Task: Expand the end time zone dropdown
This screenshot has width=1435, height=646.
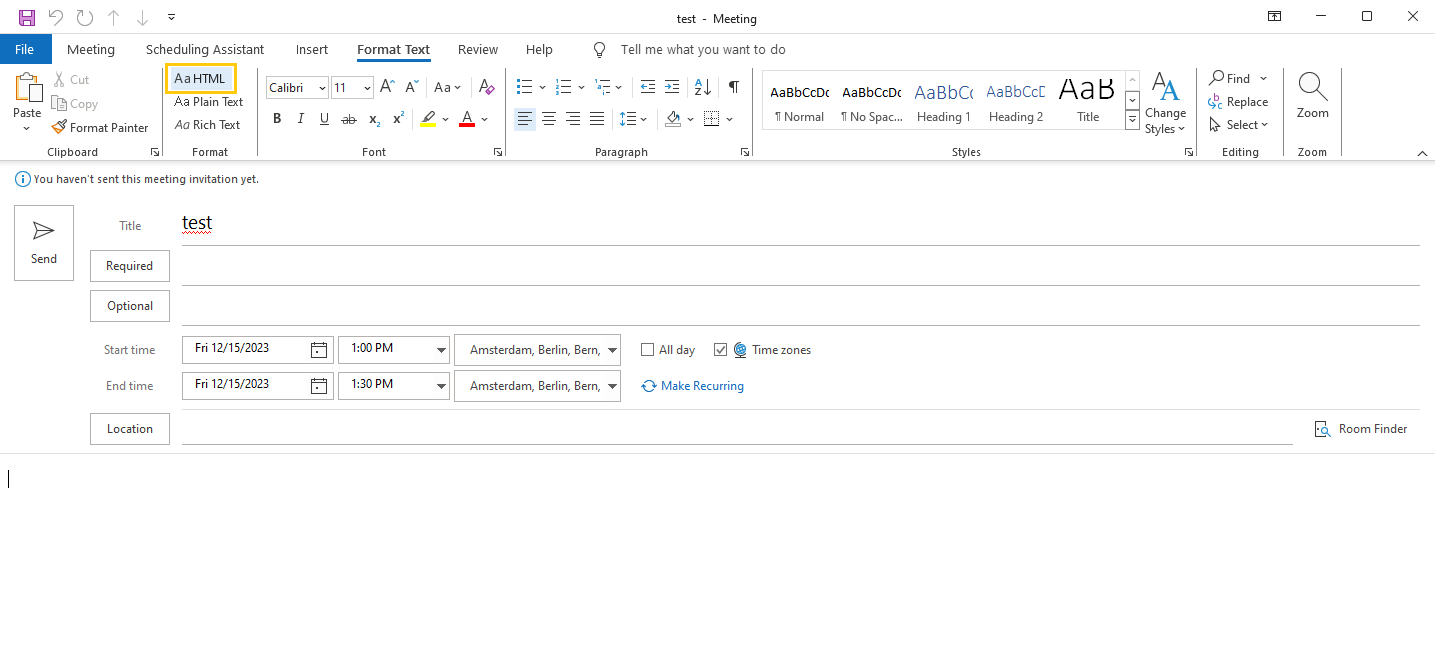Action: (x=612, y=386)
